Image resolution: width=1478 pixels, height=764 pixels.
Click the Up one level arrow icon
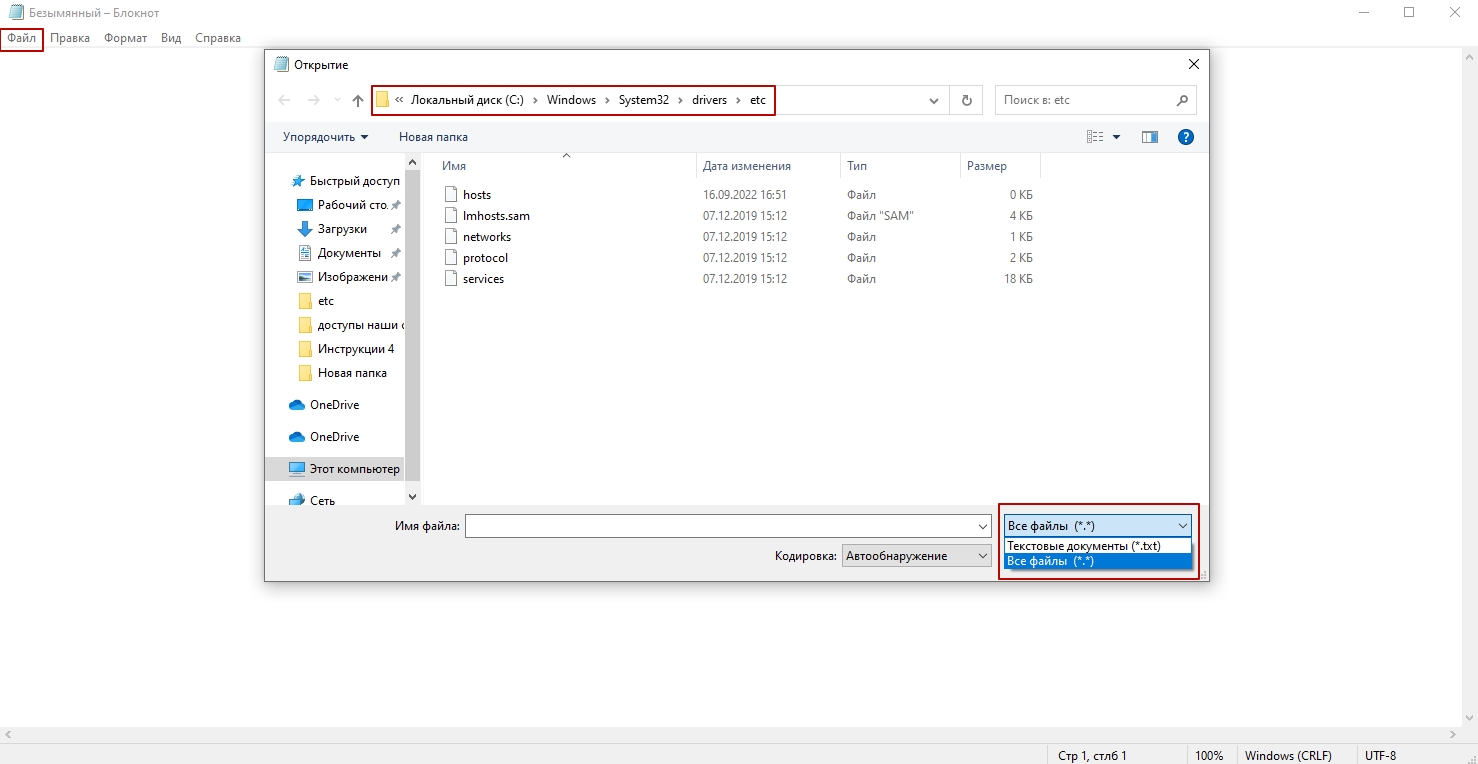coord(358,101)
